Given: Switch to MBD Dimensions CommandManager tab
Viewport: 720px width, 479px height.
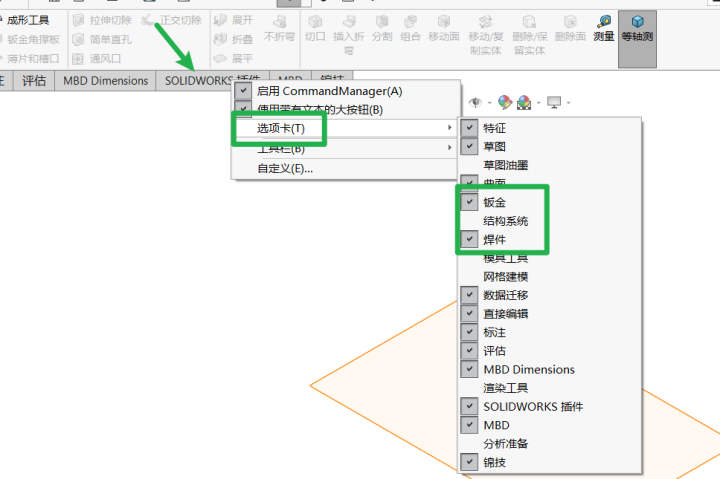Looking at the screenshot, I should coord(106,81).
